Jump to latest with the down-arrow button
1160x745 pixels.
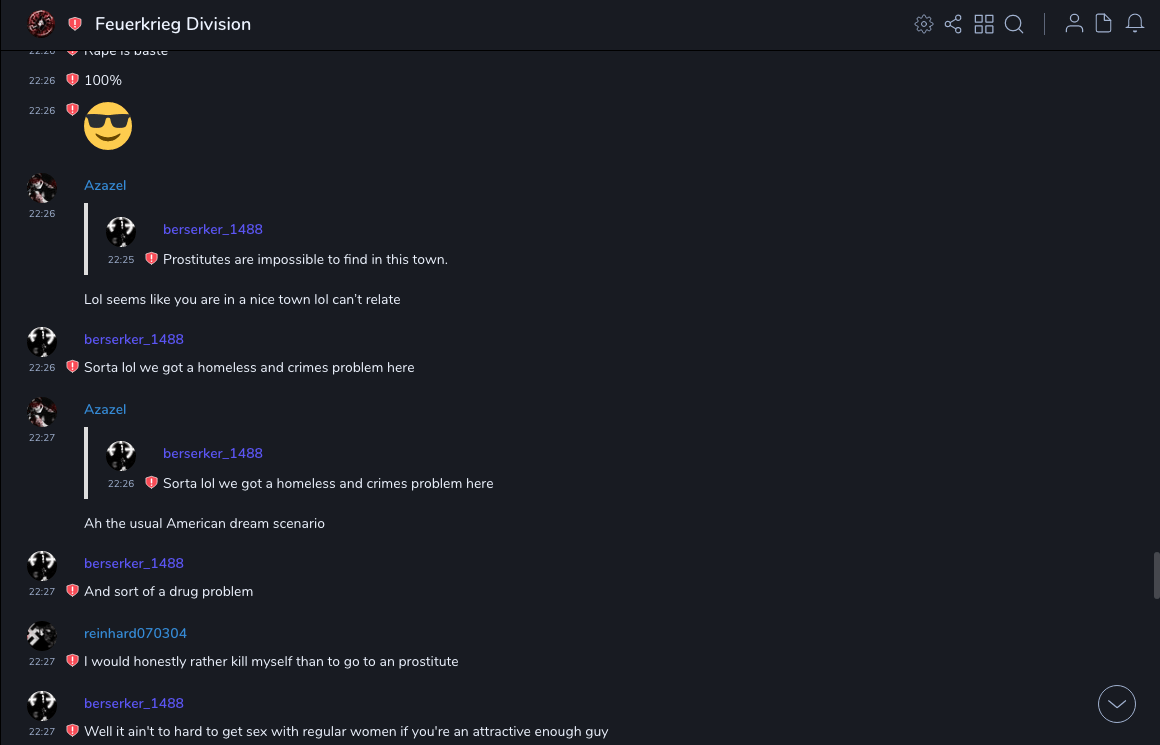coord(1117,704)
